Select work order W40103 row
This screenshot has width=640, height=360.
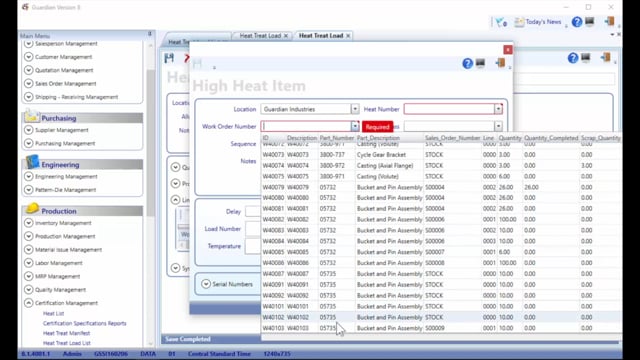[x=441, y=328]
